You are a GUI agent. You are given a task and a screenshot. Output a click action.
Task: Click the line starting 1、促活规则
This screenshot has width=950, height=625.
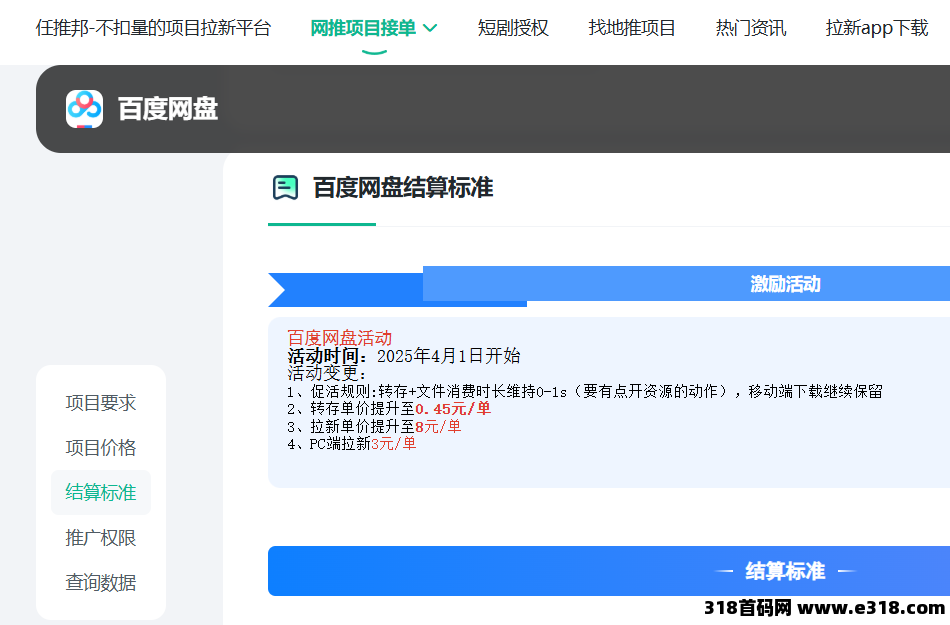(585, 391)
